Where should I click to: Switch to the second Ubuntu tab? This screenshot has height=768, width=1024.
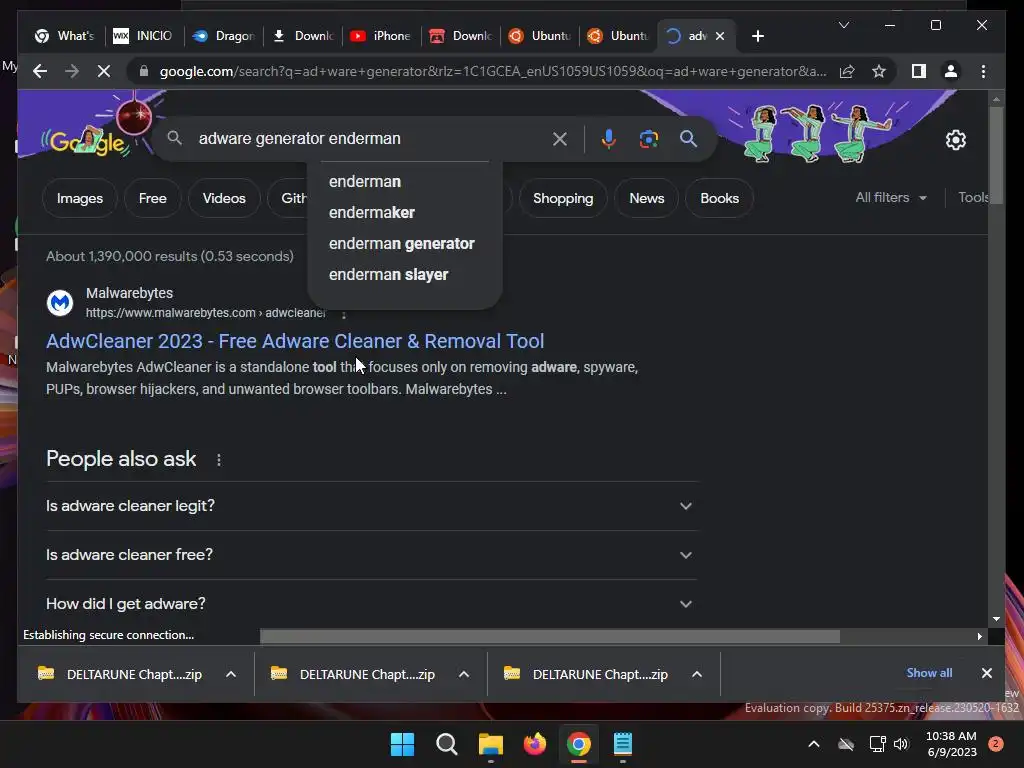pos(618,36)
